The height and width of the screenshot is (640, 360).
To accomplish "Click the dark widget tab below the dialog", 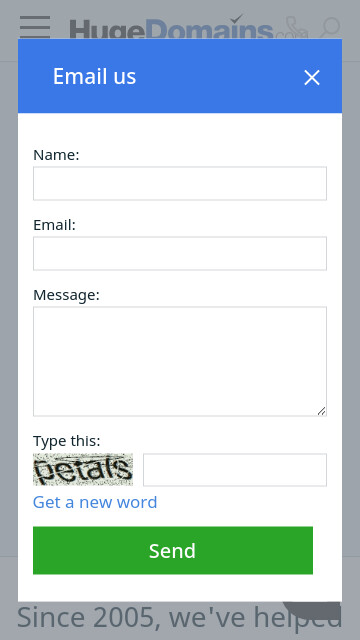I will (x=312, y=610).
